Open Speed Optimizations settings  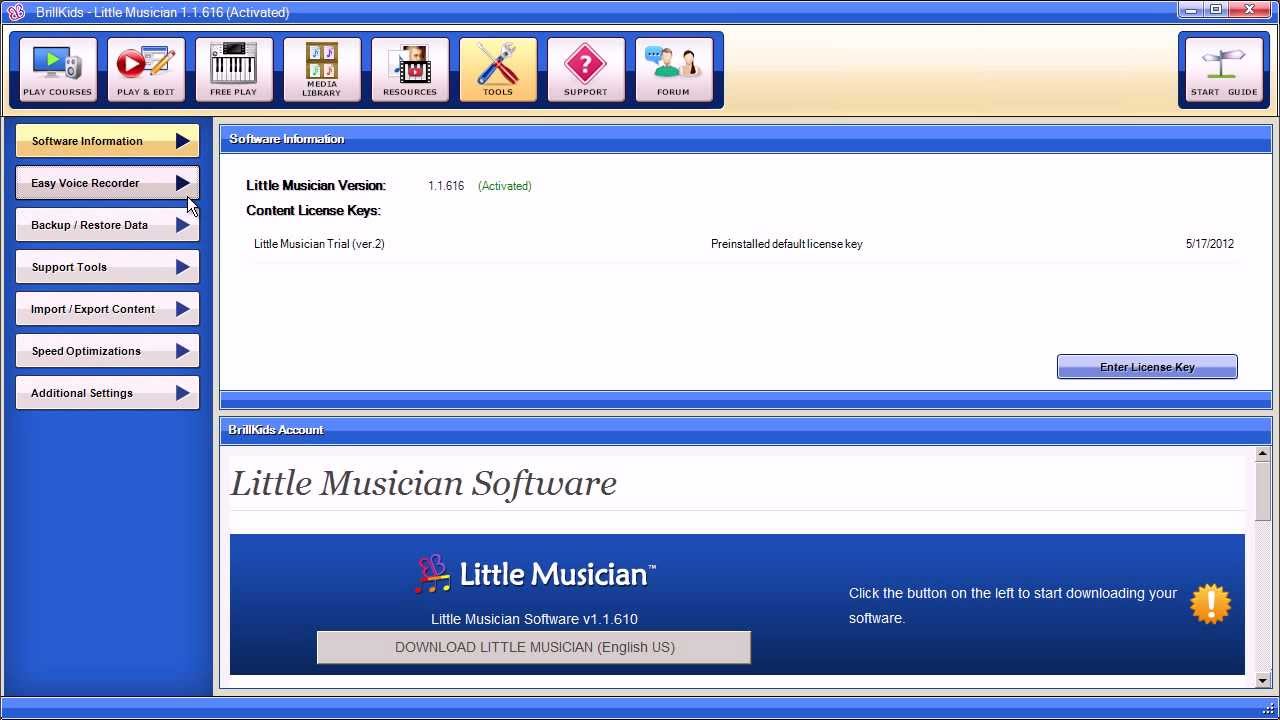(107, 351)
